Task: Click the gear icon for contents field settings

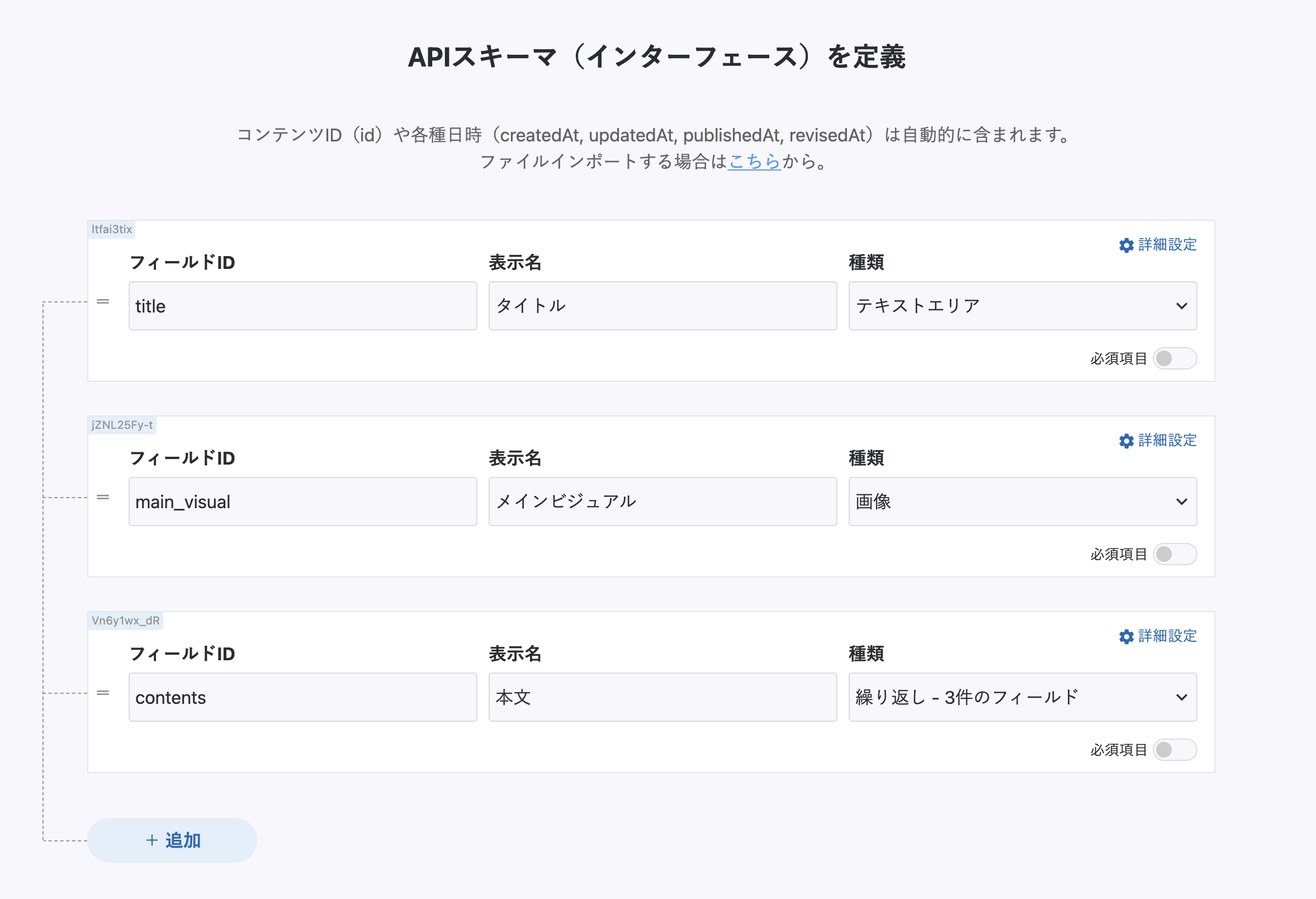Action: (1126, 636)
